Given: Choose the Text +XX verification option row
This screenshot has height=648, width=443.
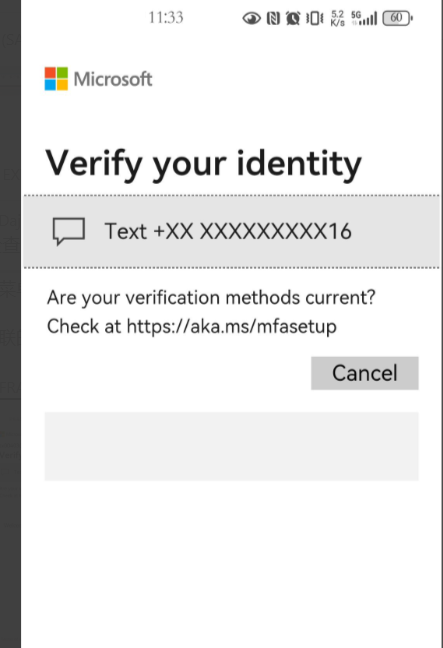Looking at the screenshot, I should 231,231.
